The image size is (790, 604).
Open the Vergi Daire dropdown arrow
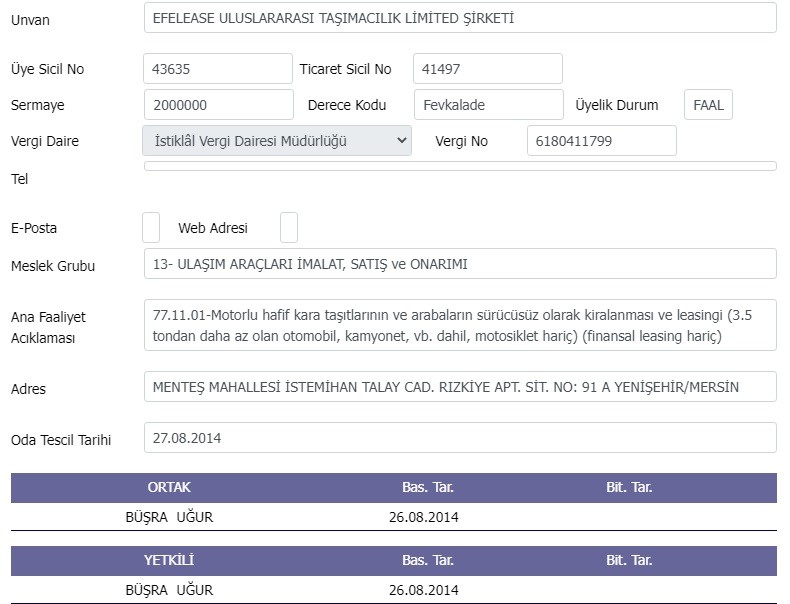(402, 141)
